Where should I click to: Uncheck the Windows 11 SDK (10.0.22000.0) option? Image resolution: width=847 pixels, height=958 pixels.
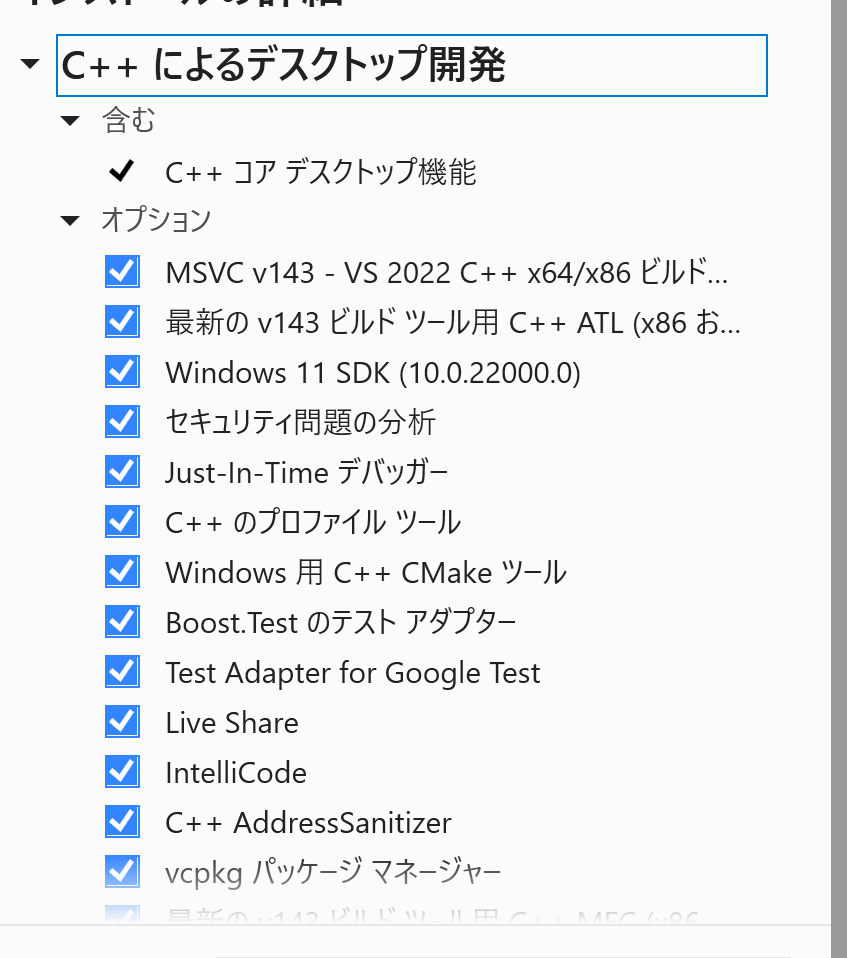pos(121,371)
